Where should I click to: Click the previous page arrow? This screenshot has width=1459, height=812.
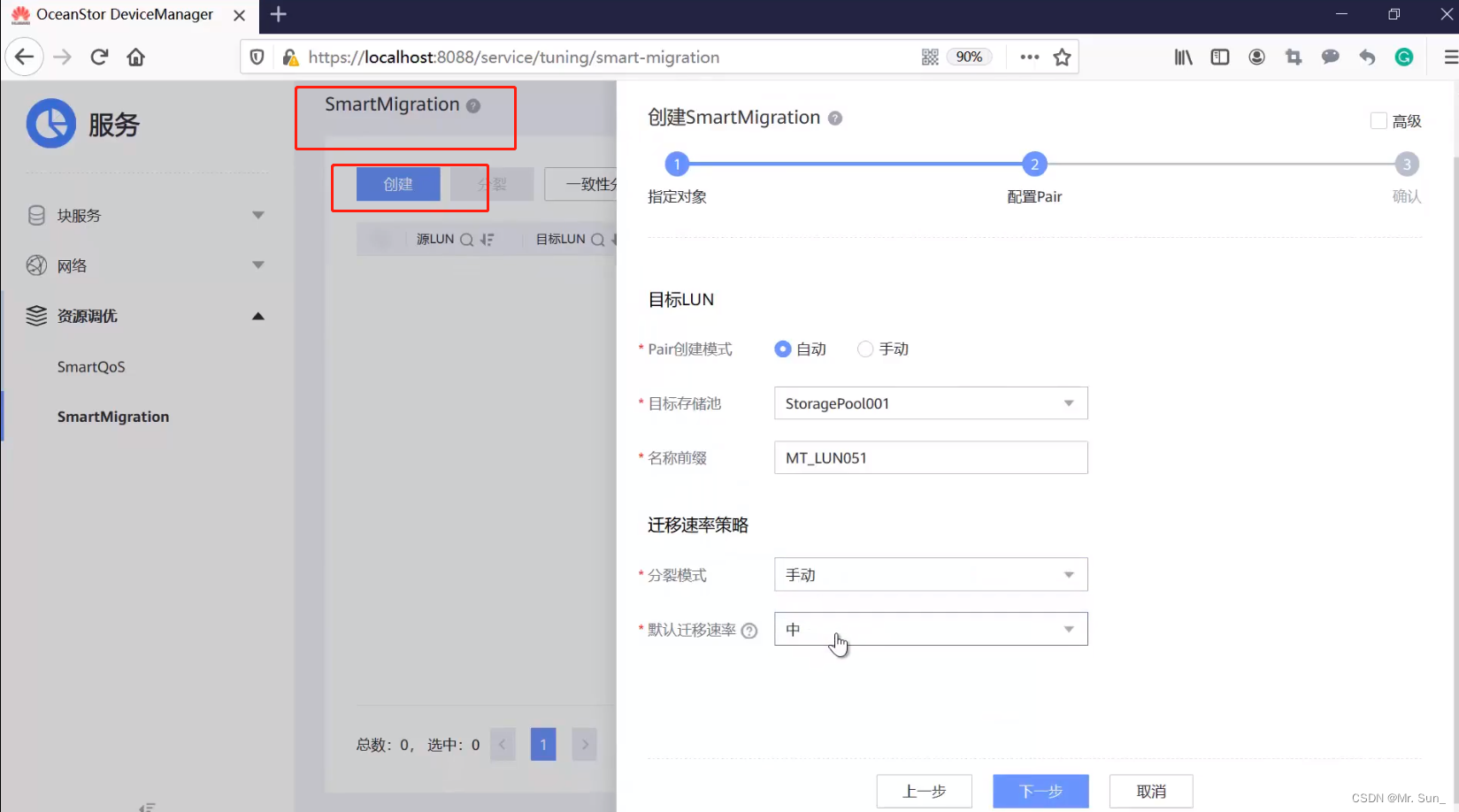pyautogui.click(x=502, y=745)
